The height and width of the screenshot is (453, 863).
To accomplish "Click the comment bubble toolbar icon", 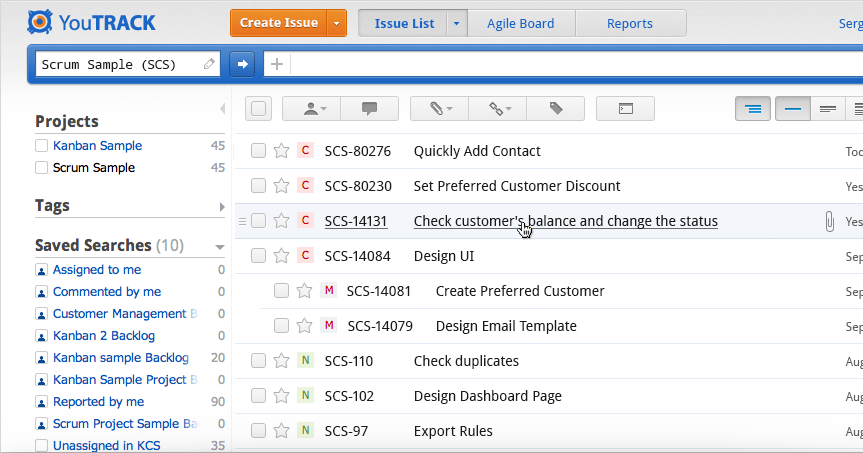I will (369, 108).
